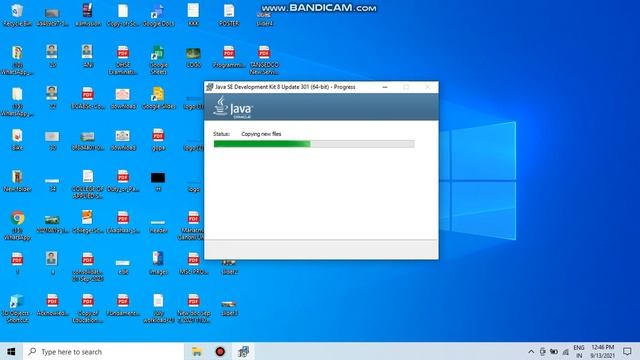Open the LOGO image on desktop
The height and width of the screenshot is (360, 640).
[x=193, y=57]
